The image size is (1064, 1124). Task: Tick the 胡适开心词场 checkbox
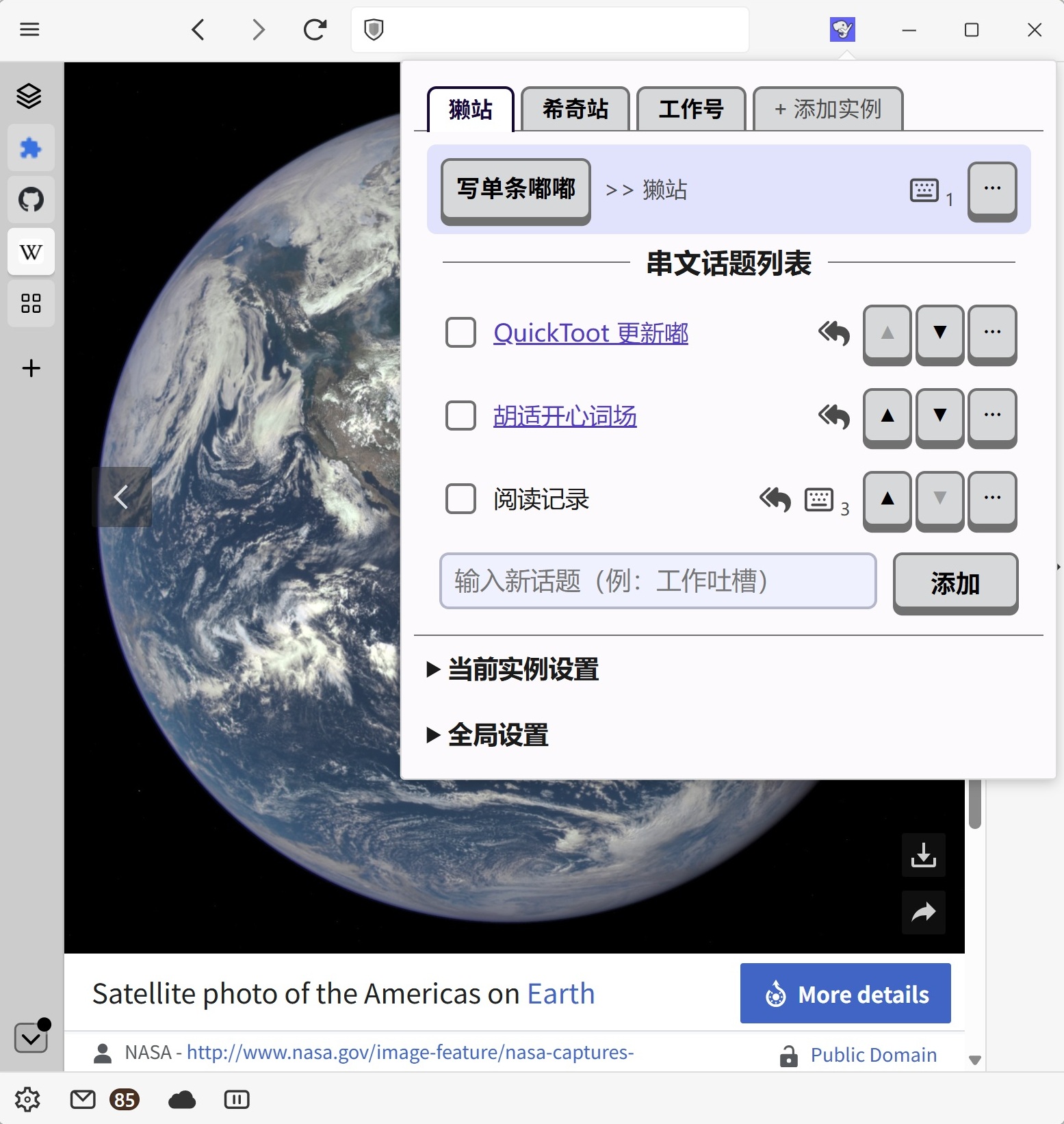pos(460,416)
